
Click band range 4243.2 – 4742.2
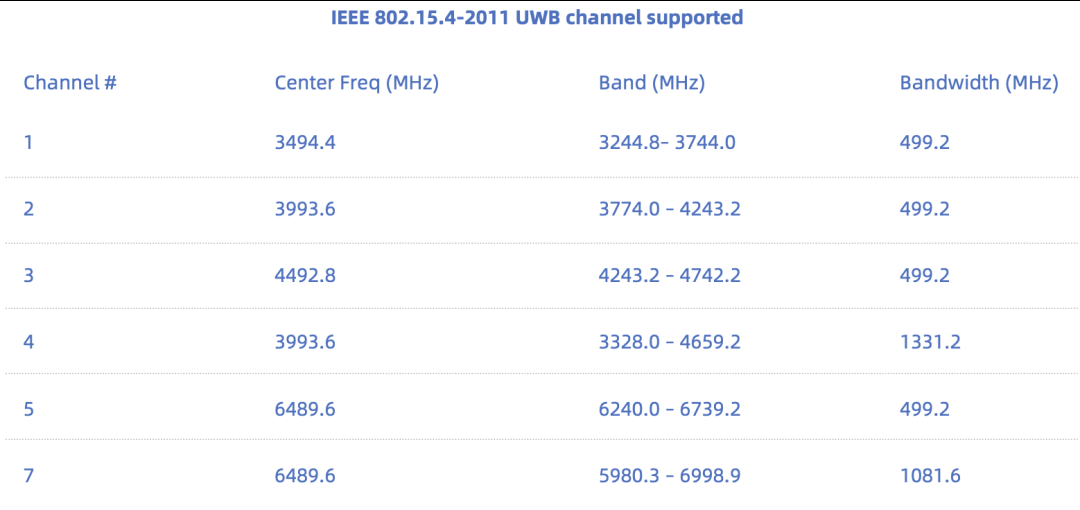669,275
